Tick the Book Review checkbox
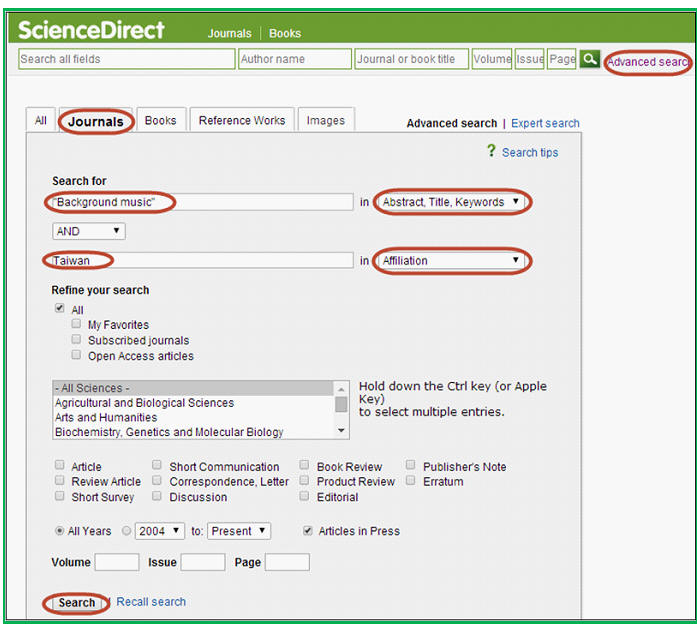 click(x=304, y=465)
